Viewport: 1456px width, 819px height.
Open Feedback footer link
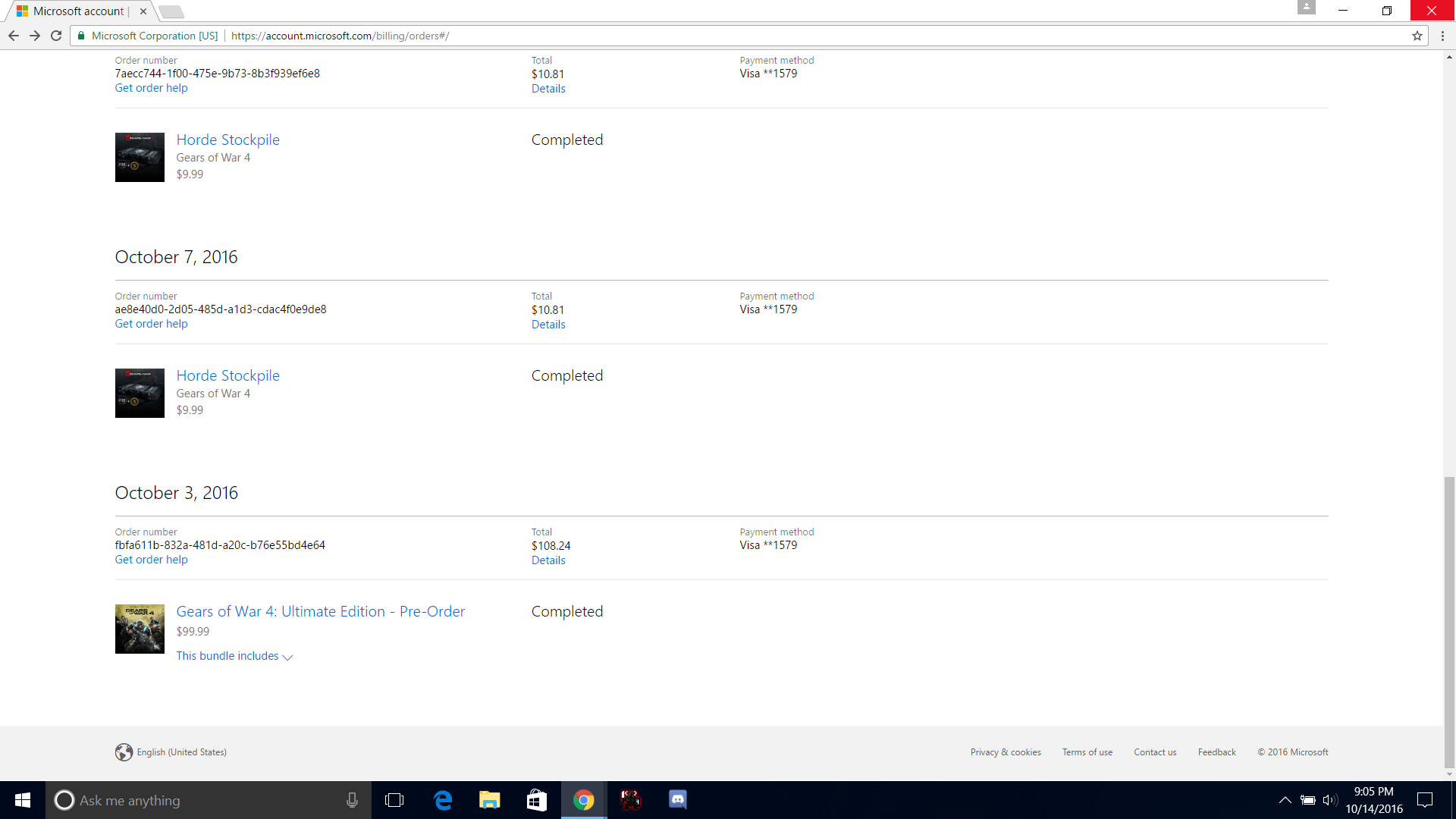tap(1216, 752)
